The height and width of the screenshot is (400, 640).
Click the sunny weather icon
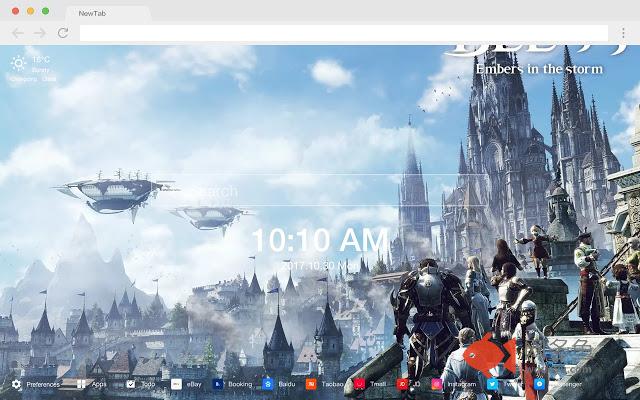point(18,64)
